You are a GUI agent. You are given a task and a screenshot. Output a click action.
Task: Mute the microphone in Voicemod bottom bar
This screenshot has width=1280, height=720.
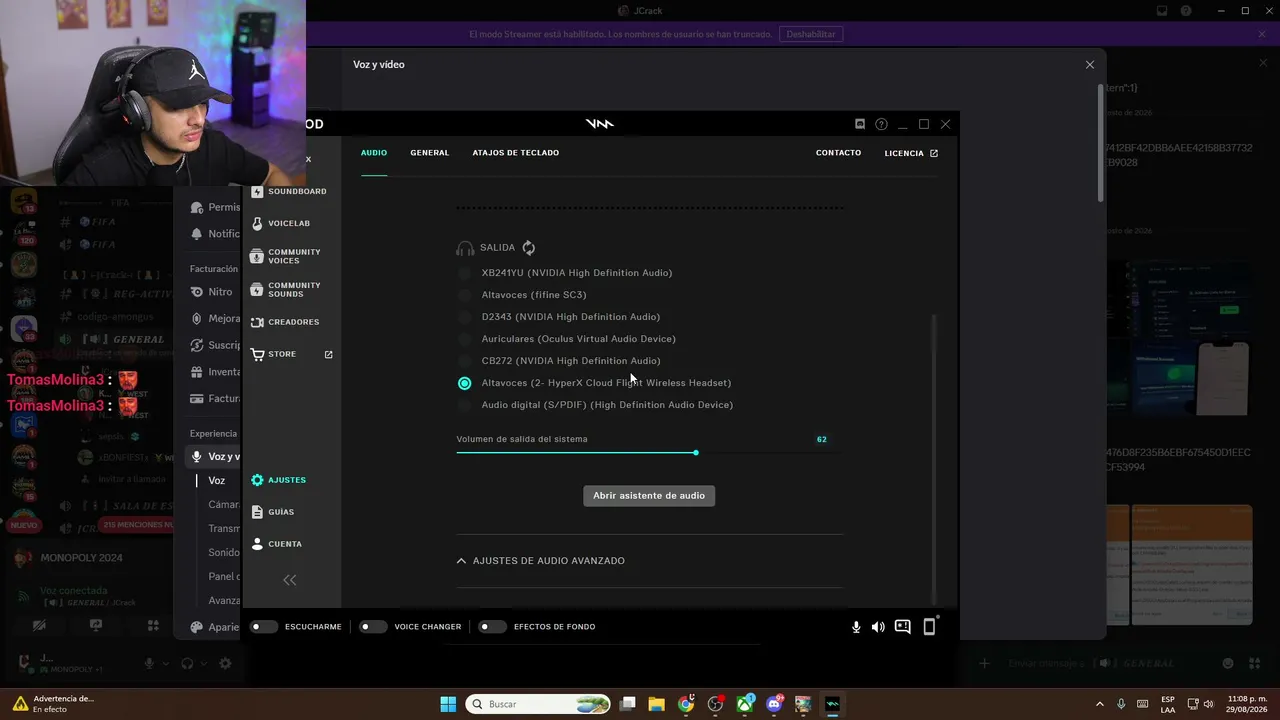[856, 627]
